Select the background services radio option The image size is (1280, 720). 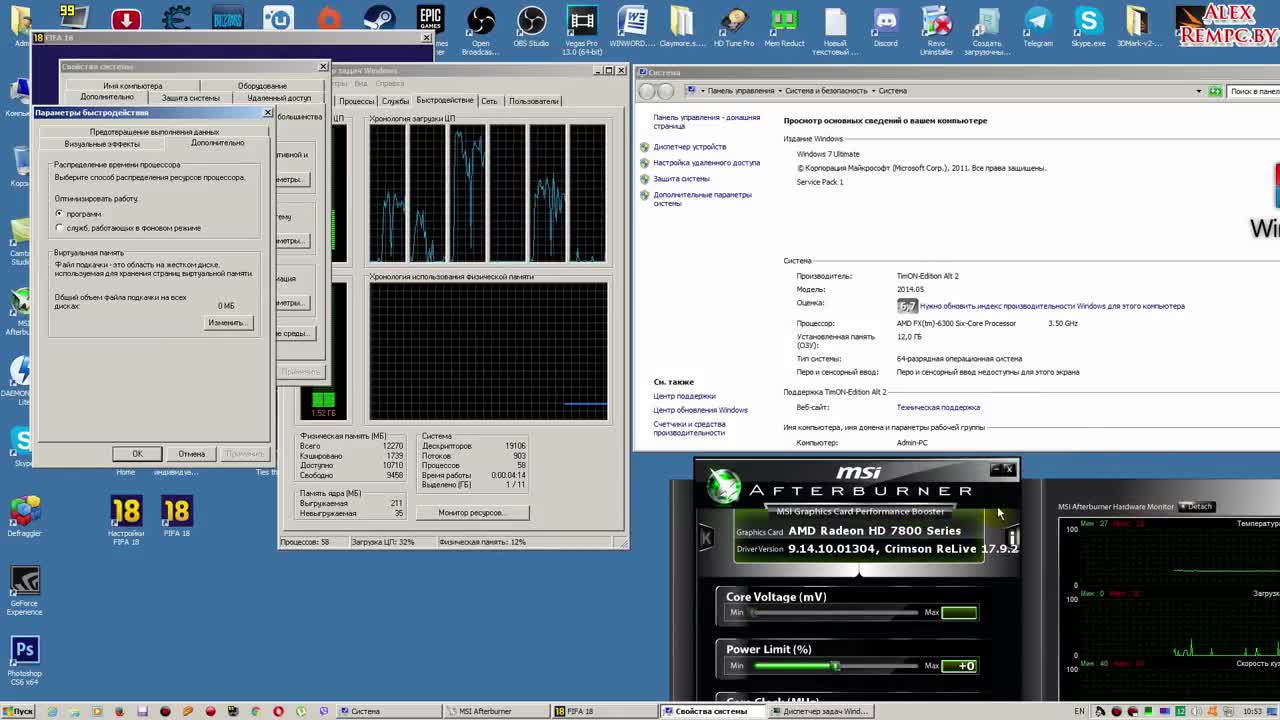pos(59,228)
